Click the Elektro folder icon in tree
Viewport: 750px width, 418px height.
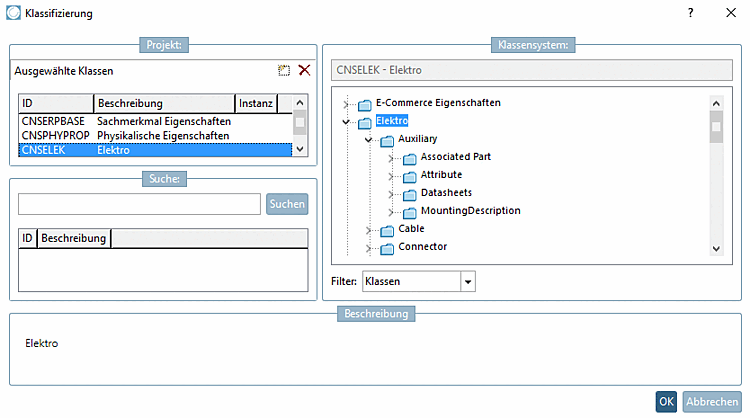coord(364,122)
